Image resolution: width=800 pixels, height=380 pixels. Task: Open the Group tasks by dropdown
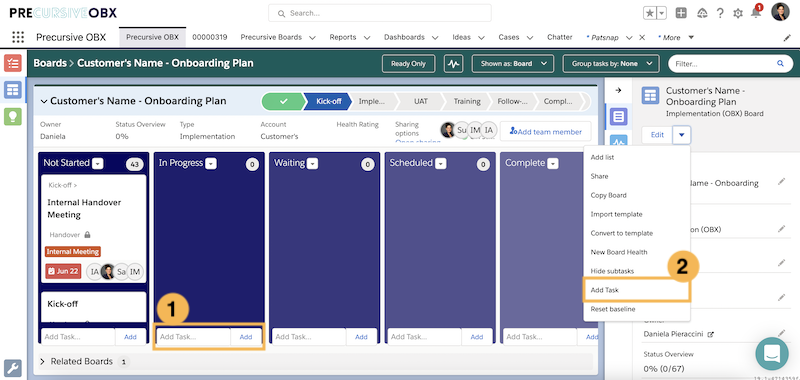[611, 64]
